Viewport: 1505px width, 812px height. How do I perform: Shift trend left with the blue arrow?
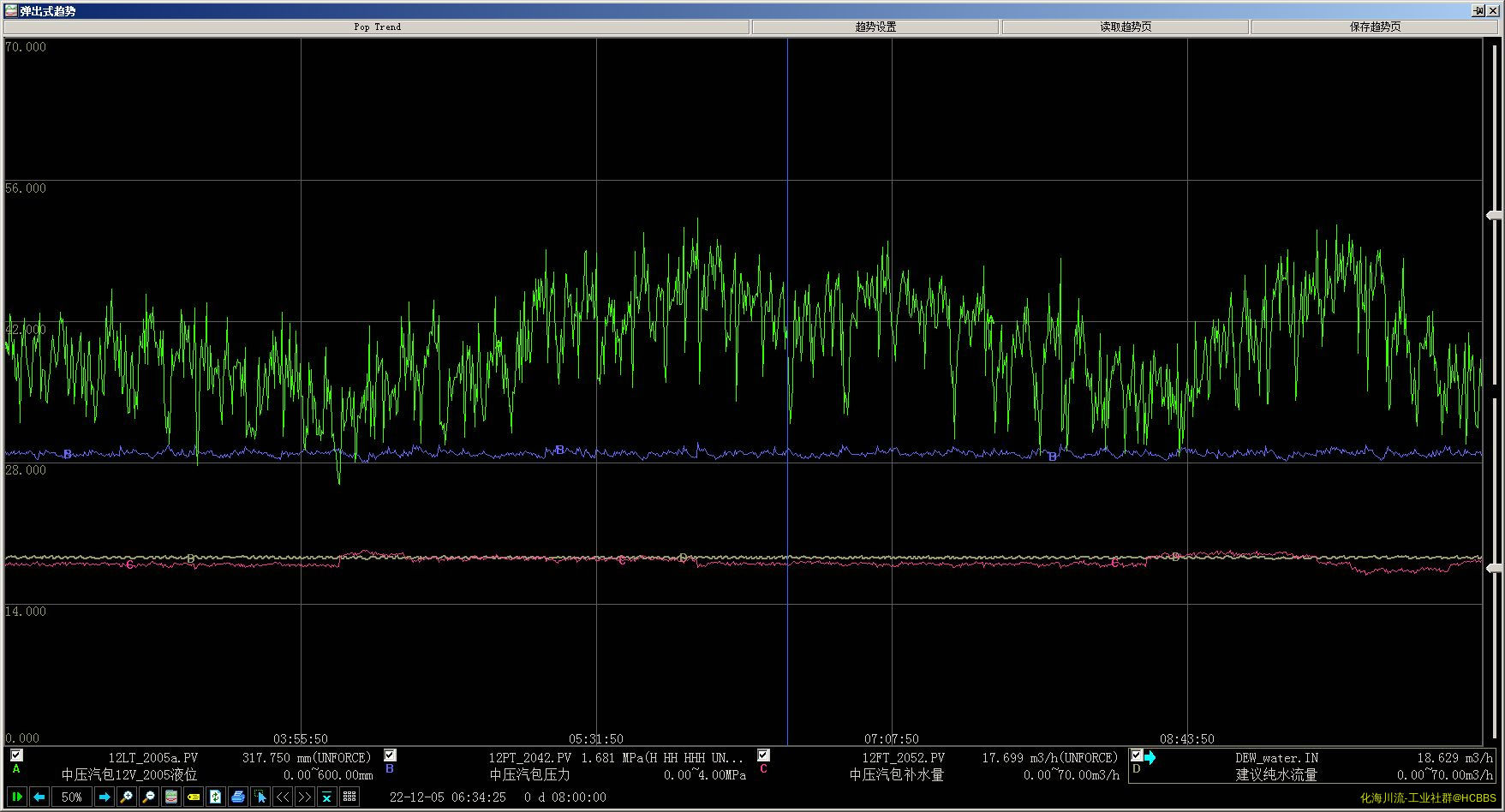coord(39,797)
